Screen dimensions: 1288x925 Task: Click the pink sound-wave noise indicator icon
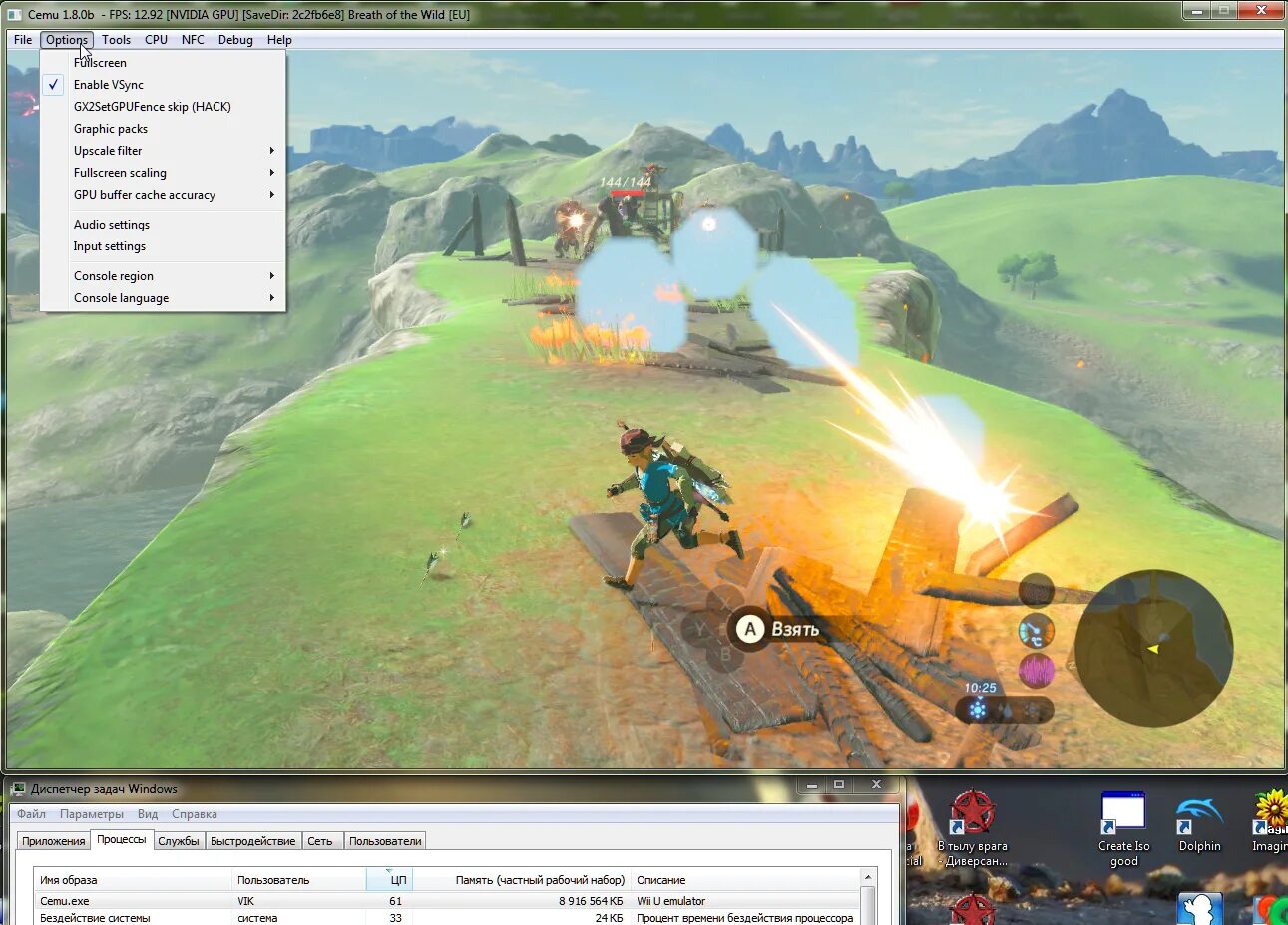tap(1037, 670)
